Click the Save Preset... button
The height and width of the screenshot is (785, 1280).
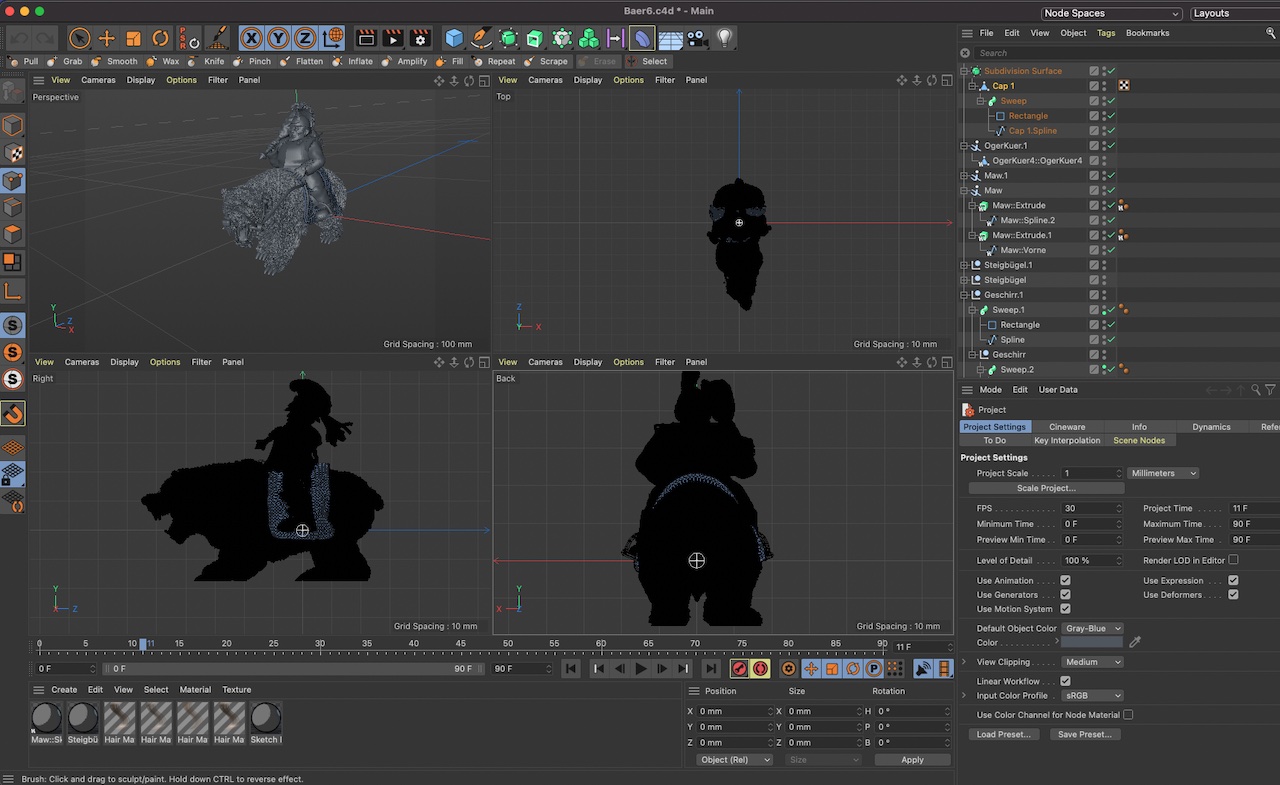pyautogui.click(x=1085, y=734)
